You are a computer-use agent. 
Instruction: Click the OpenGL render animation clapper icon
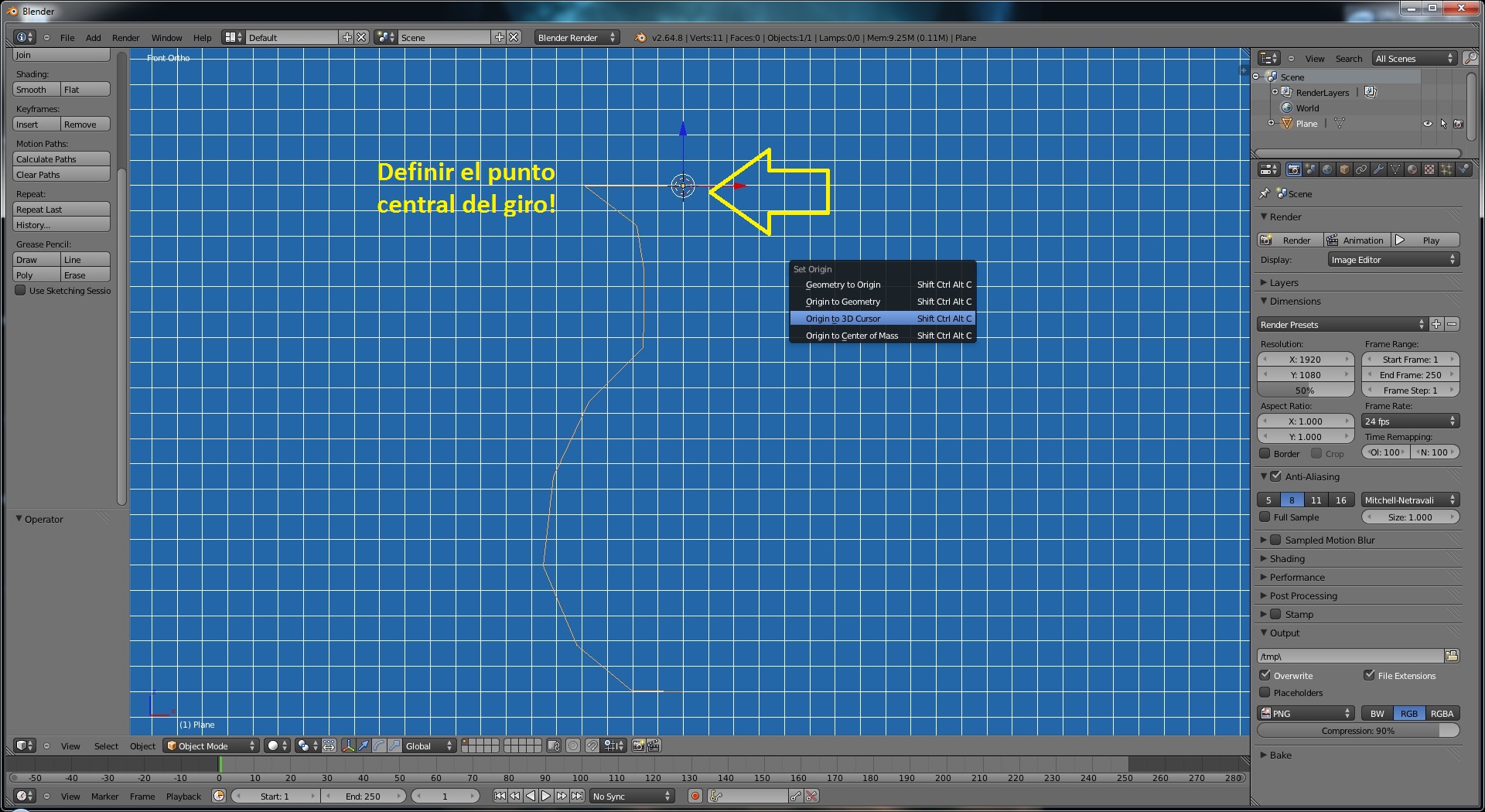pos(654,745)
